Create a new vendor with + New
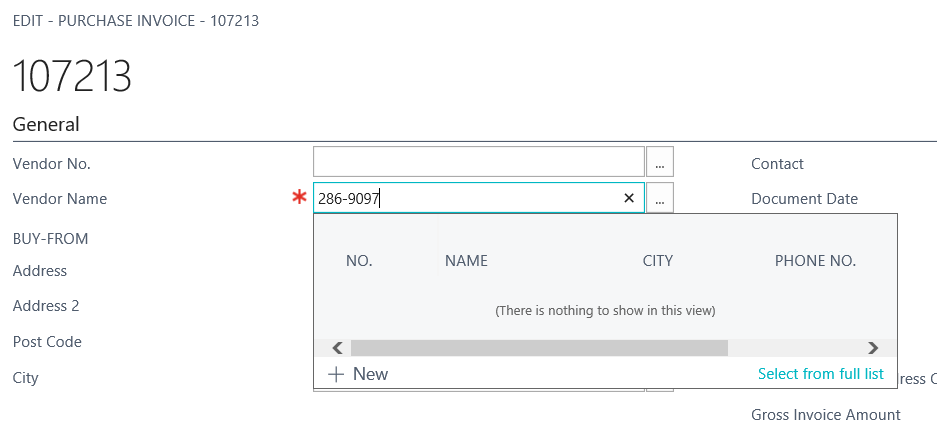This screenshot has height=431, width=937. point(359,374)
